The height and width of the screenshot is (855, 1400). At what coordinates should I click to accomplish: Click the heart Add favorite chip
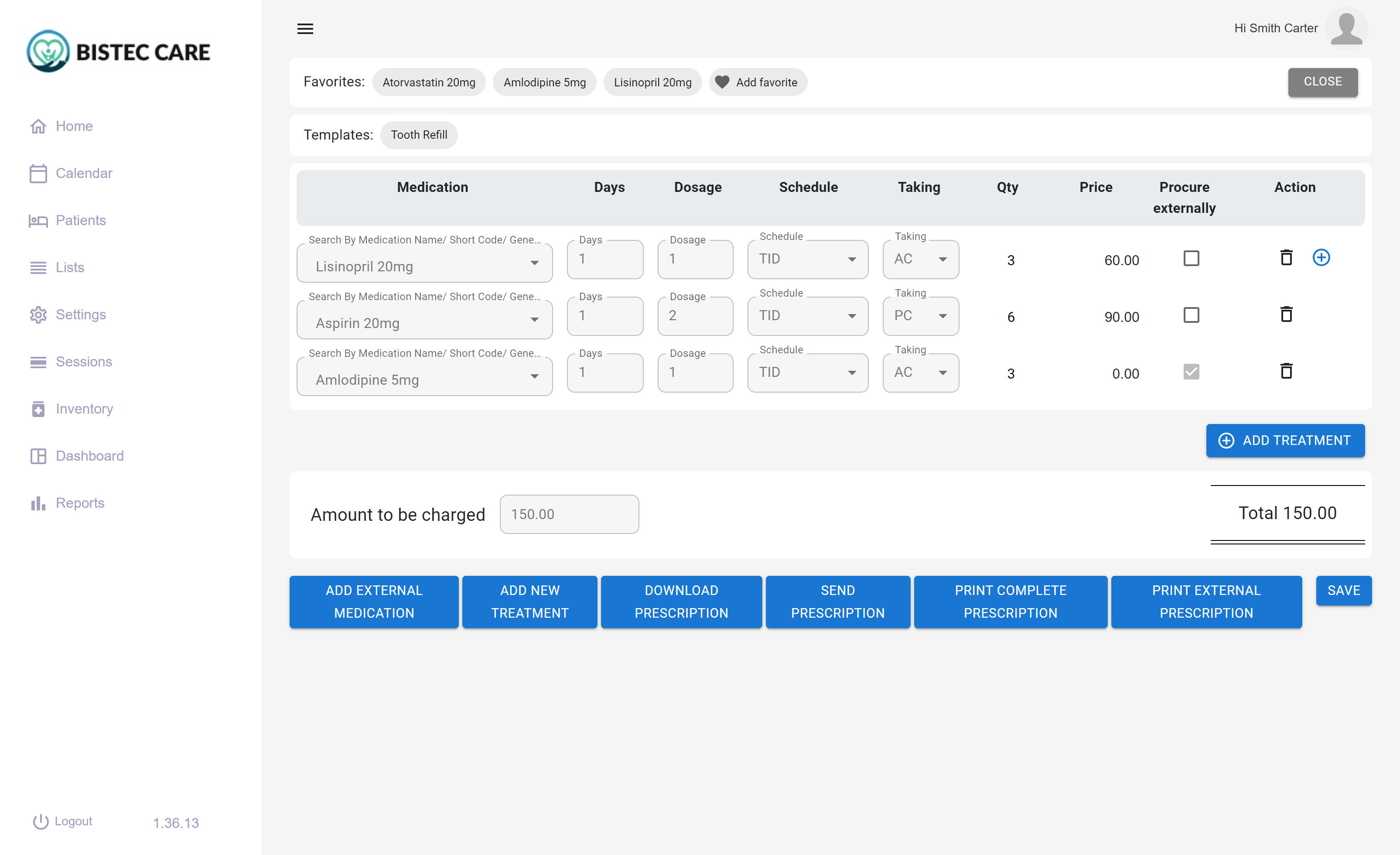click(x=758, y=82)
